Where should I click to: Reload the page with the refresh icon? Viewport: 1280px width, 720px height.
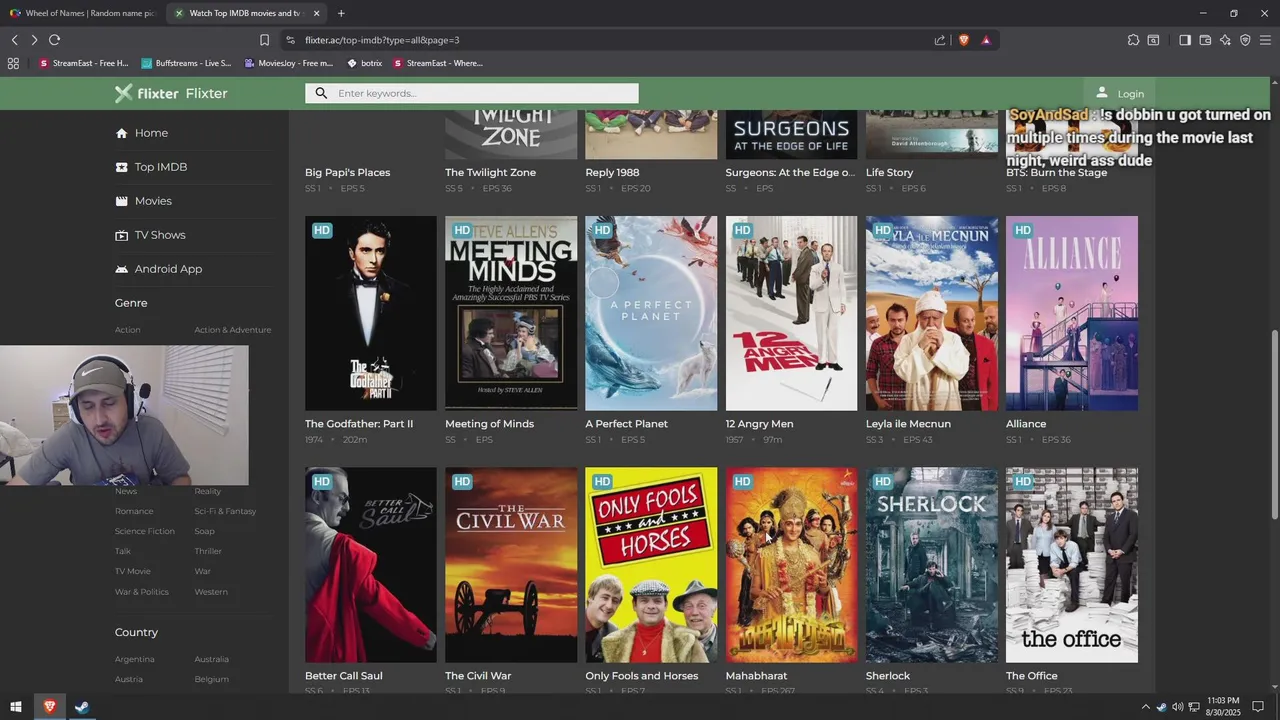pos(54,40)
